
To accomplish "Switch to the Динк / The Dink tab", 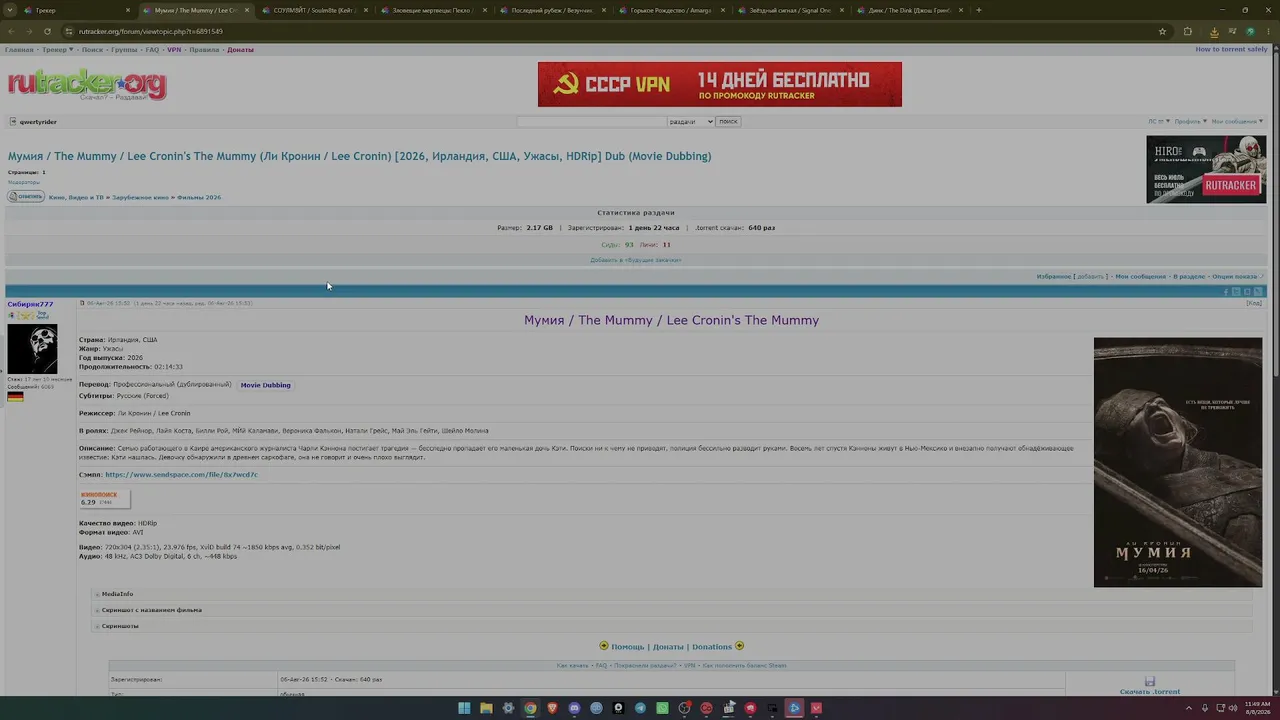I will point(909,10).
